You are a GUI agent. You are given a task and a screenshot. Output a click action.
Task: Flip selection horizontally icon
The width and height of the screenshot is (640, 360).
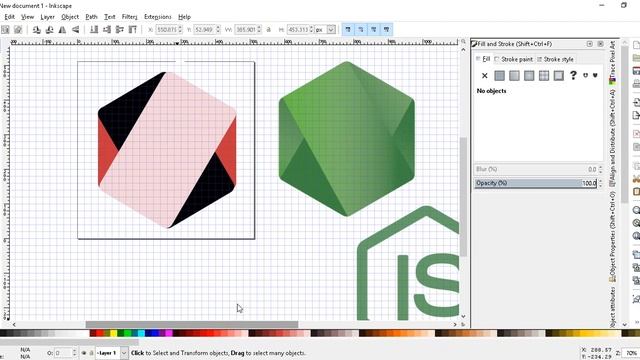click(62, 29)
